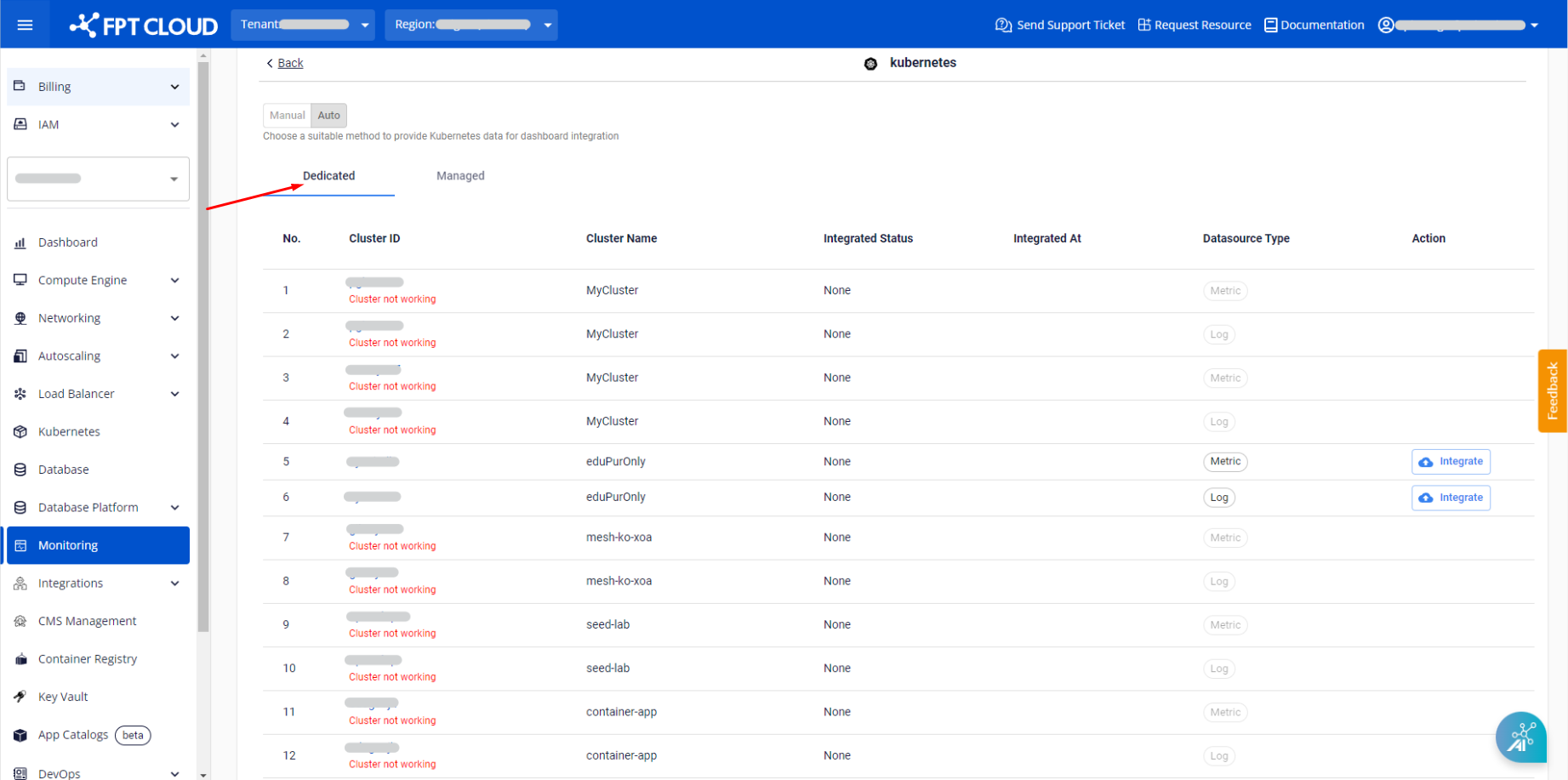The width and height of the screenshot is (1568, 780).
Task: Click Integrate for eduPurOnly Log row
Action: 1451,498
